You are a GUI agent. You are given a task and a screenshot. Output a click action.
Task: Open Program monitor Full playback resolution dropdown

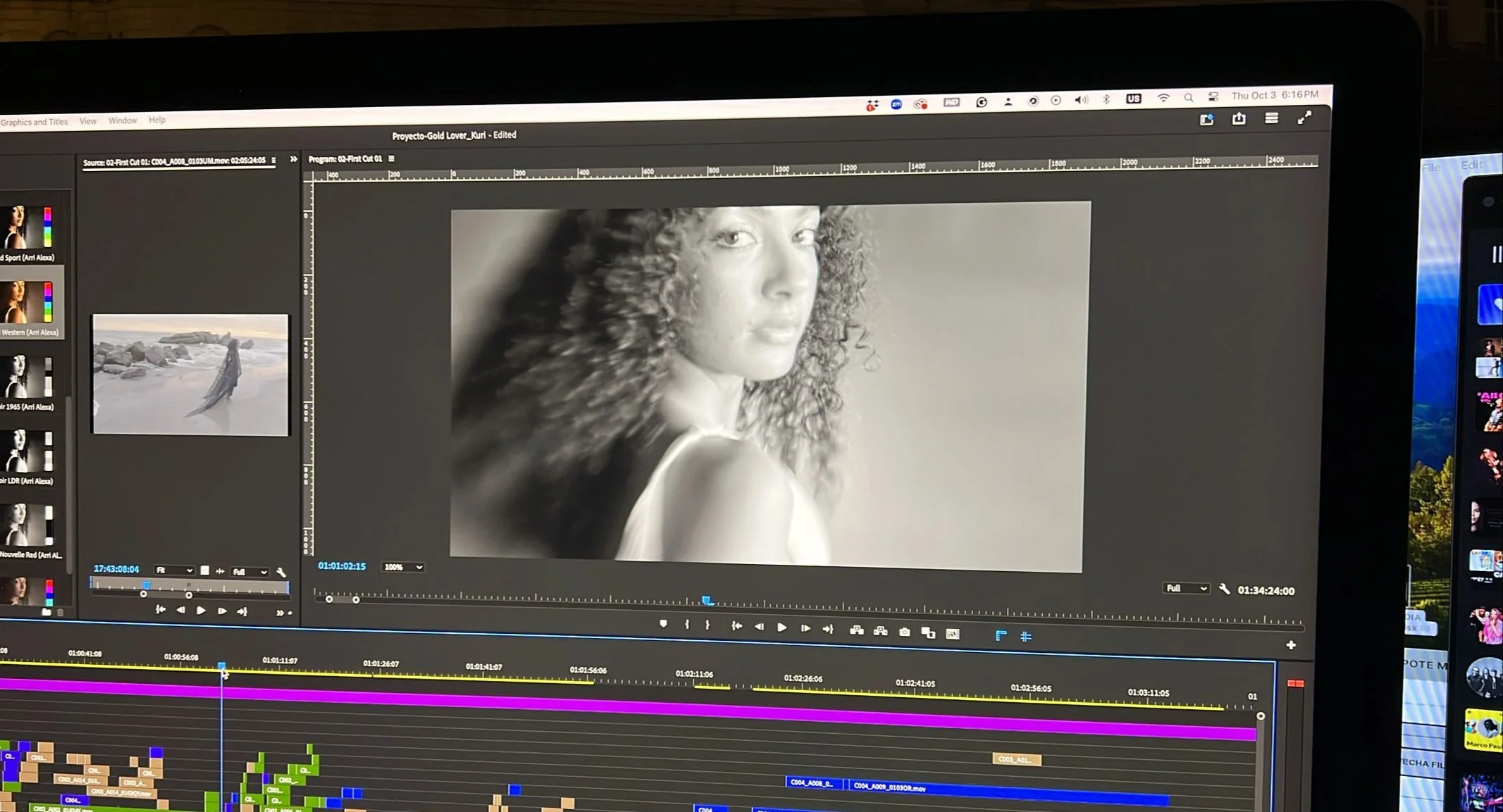[1186, 589]
